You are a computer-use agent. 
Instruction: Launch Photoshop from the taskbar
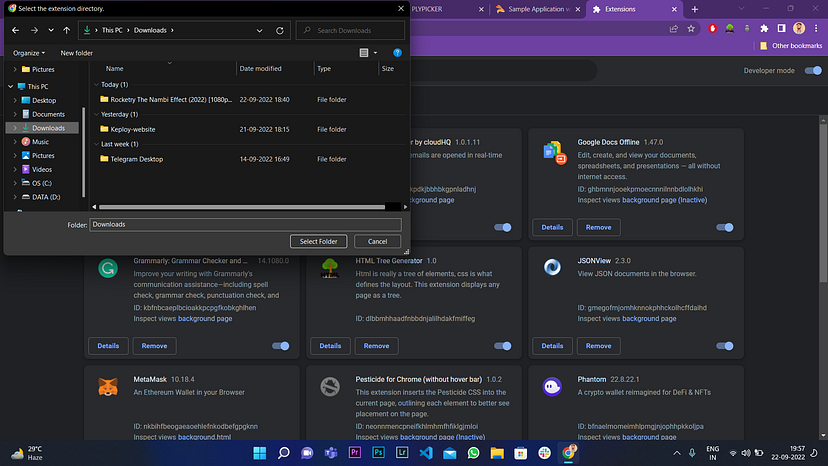point(379,453)
